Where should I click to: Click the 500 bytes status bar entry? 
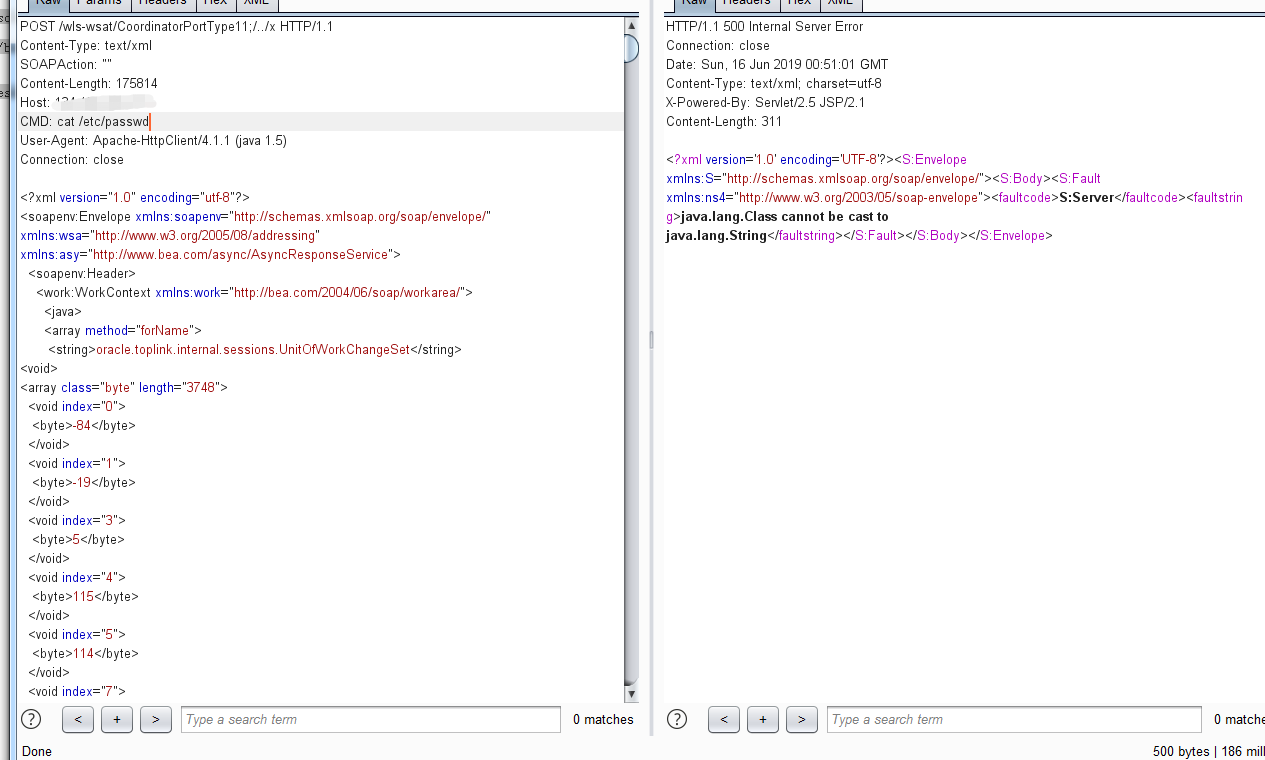click(x=1181, y=751)
